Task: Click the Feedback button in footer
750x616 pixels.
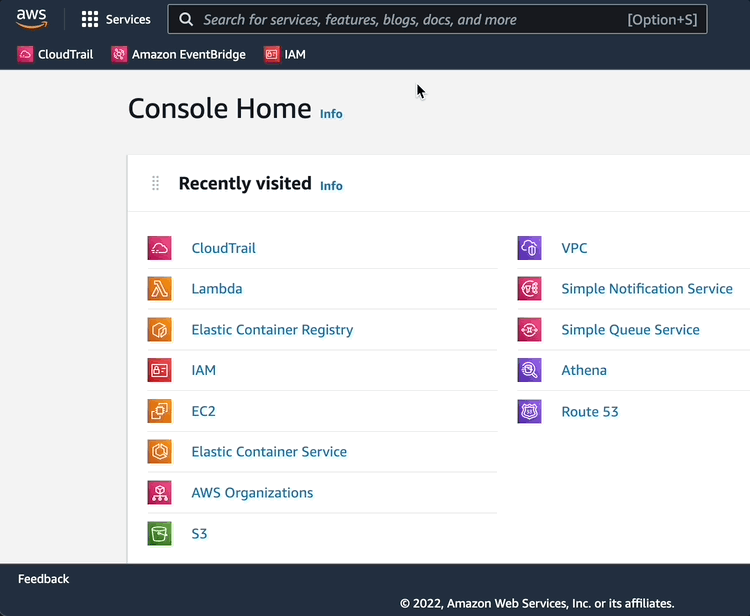Action: (44, 579)
